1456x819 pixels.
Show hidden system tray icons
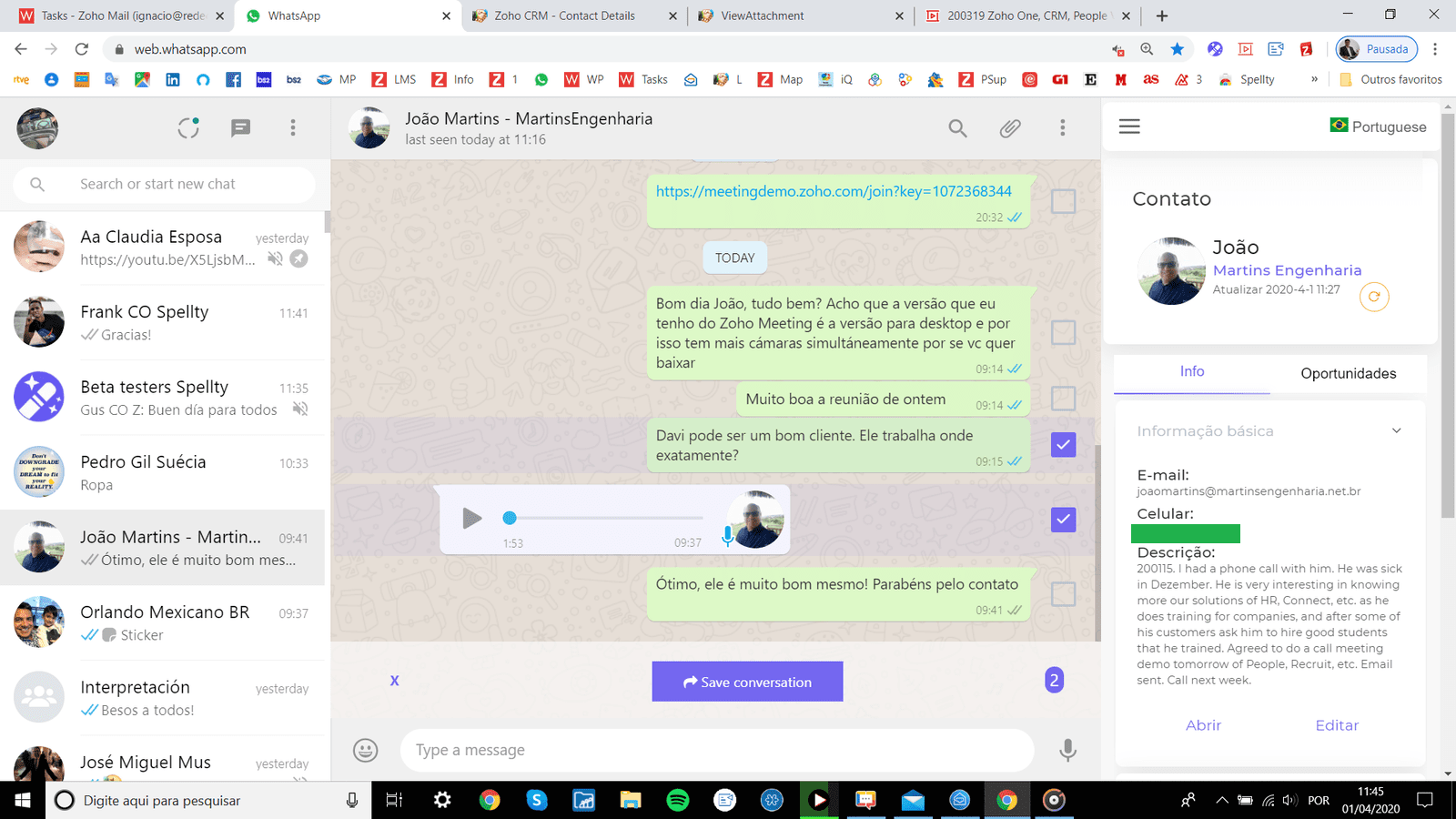(1222, 800)
